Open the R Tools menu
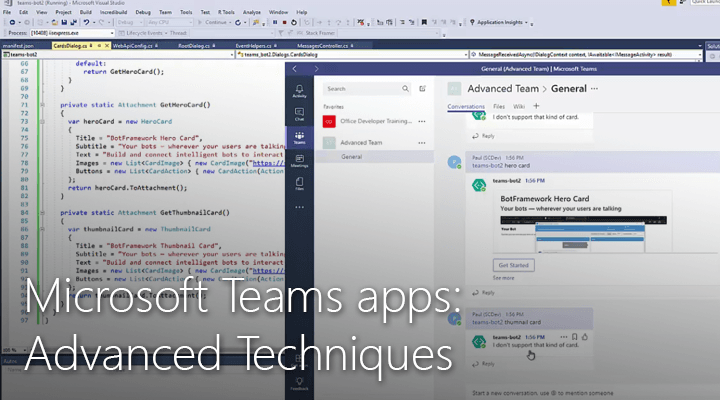This screenshot has height=400, width=720. tap(226, 12)
